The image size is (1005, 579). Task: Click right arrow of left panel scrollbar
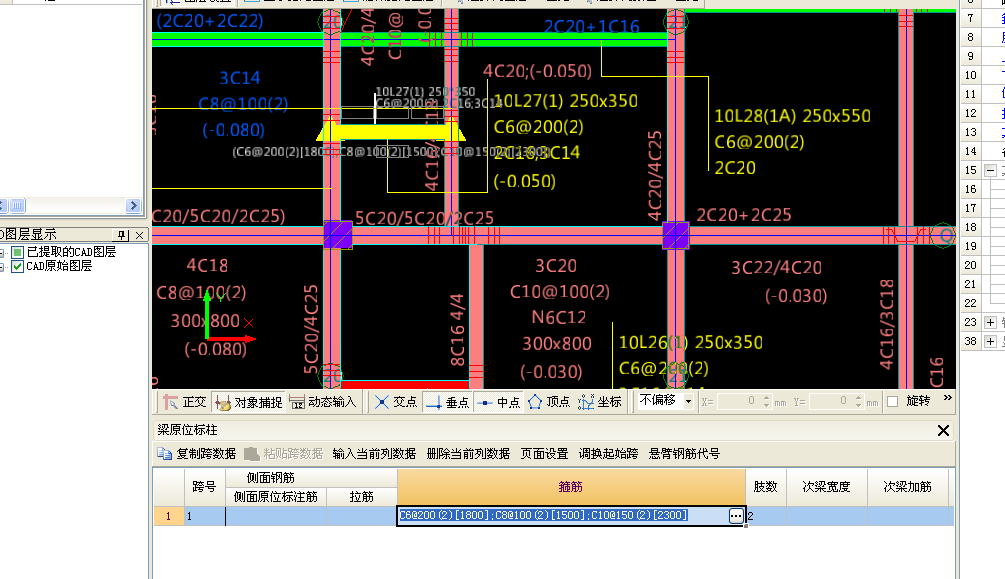(133, 205)
